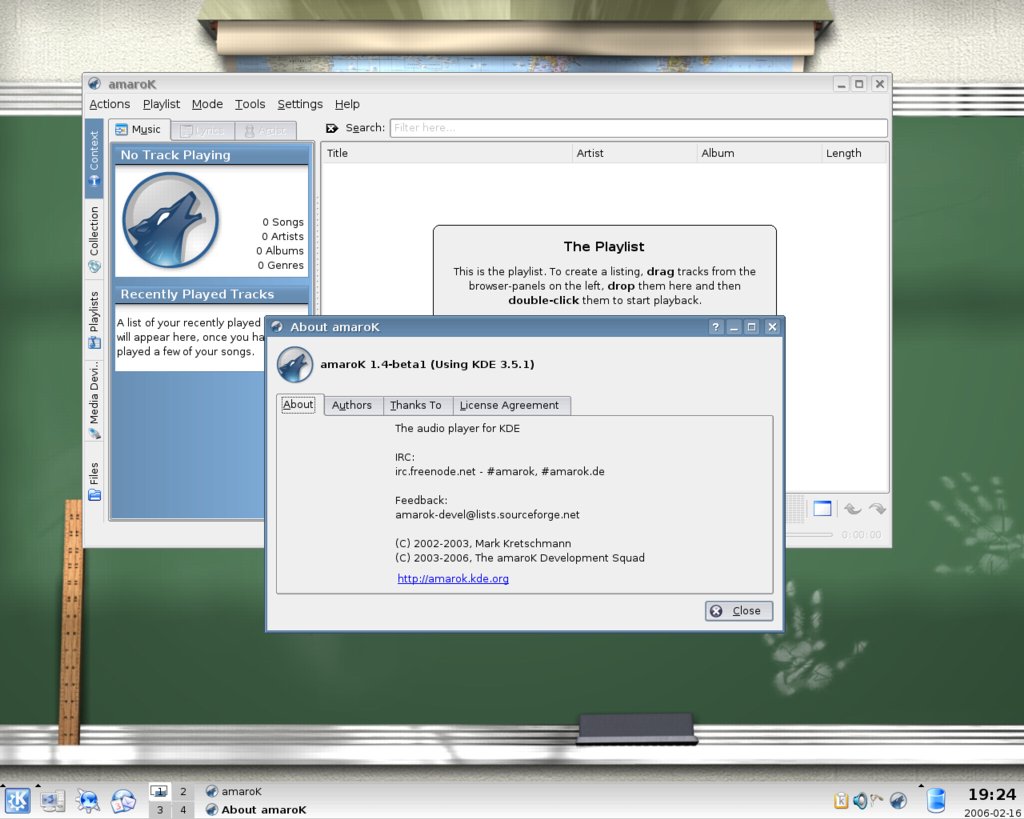
Task: Open the amarok.kde.org link
Action: pos(453,579)
